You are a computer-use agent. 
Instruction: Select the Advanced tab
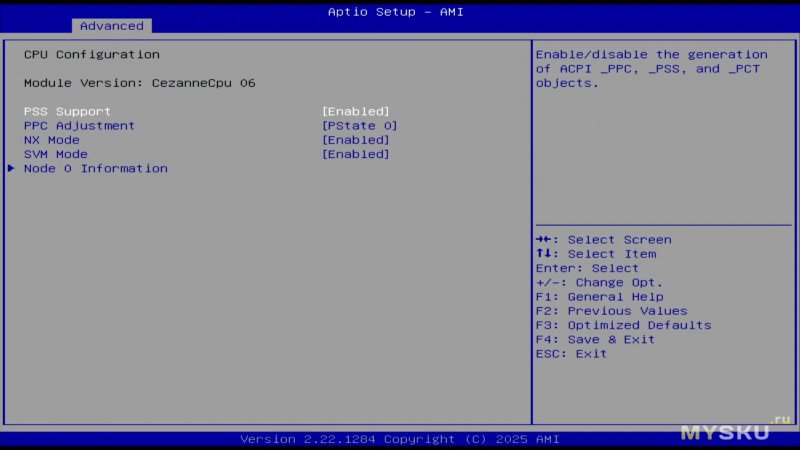point(112,26)
